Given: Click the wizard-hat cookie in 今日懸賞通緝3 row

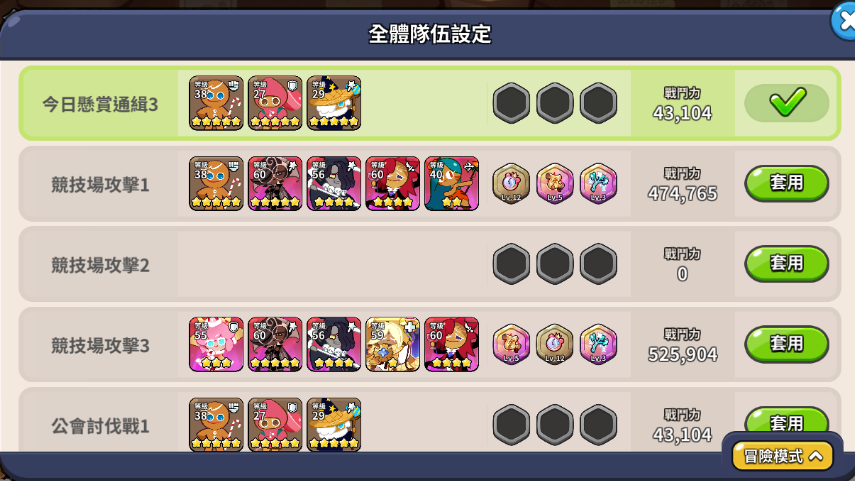Looking at the screenshot, I should [334, 103].
